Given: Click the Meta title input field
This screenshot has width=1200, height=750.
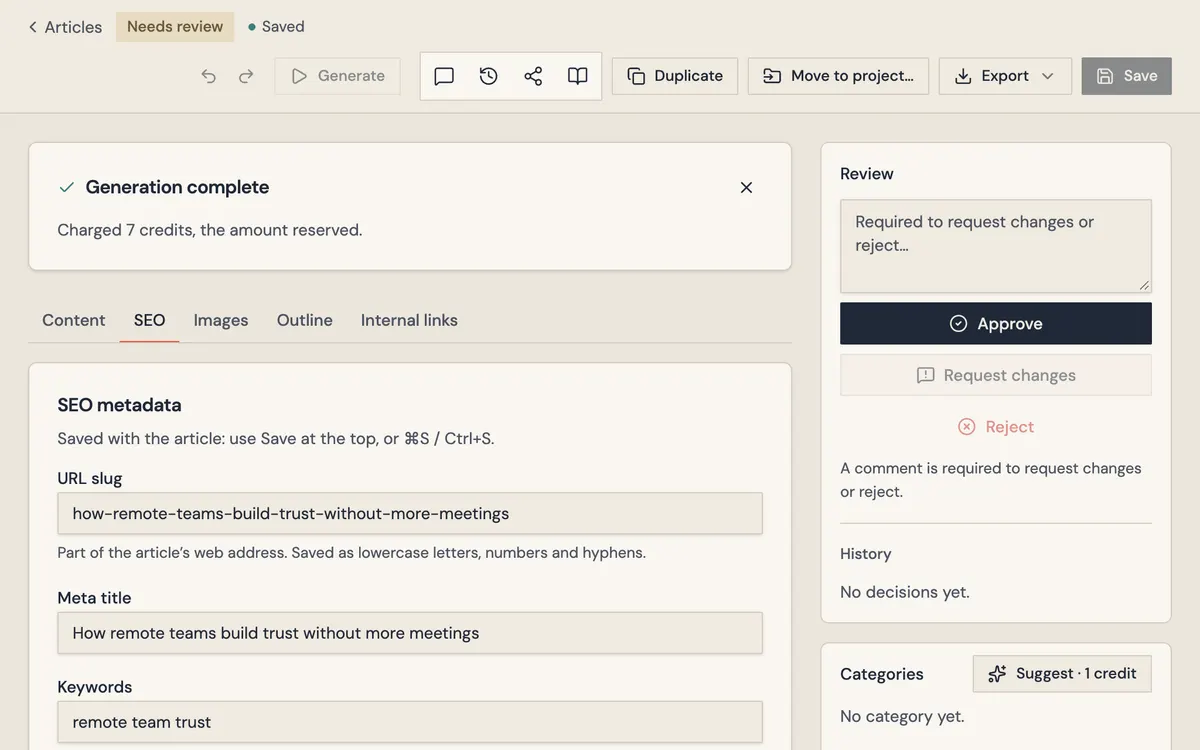Looking at the screenshot, I should click(410, 633).
